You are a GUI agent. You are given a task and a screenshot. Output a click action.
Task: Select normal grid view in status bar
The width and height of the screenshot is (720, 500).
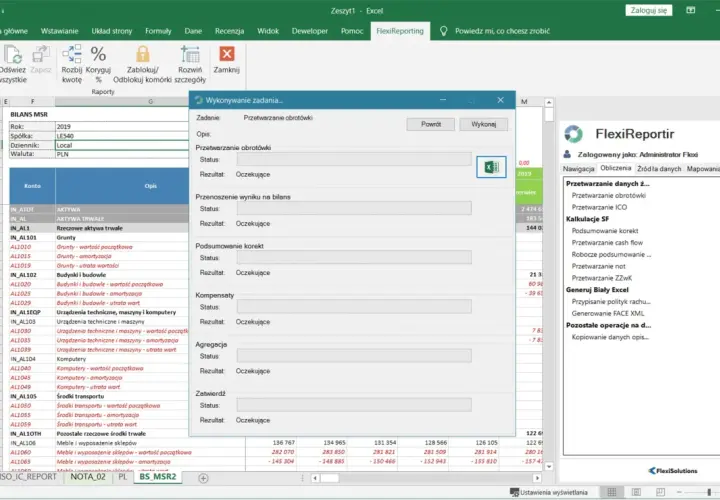(612, 492)
